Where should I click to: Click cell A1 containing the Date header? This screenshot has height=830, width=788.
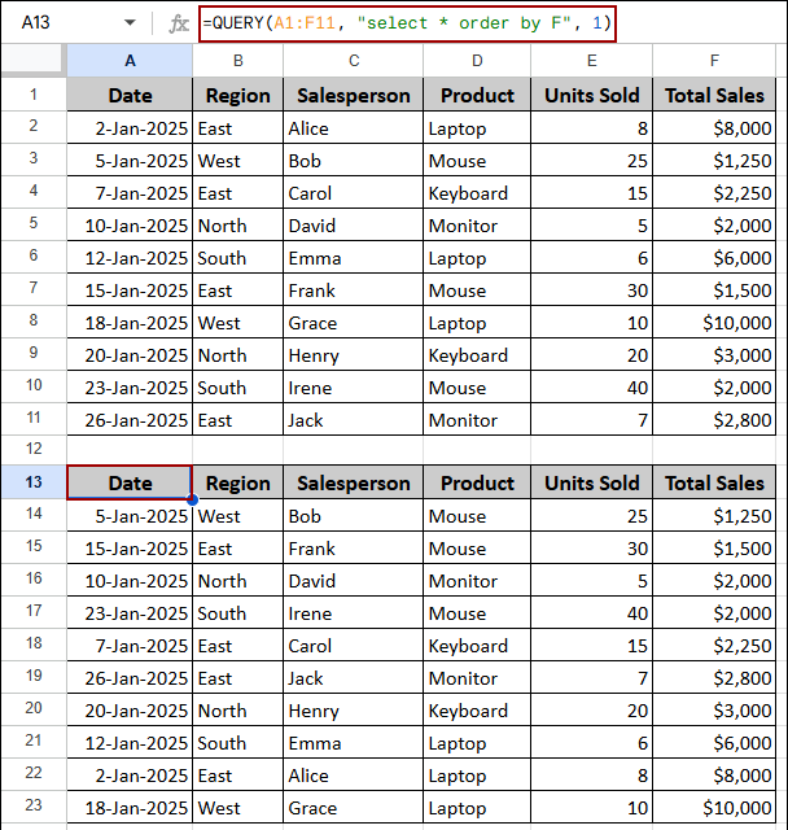(129, 95)
